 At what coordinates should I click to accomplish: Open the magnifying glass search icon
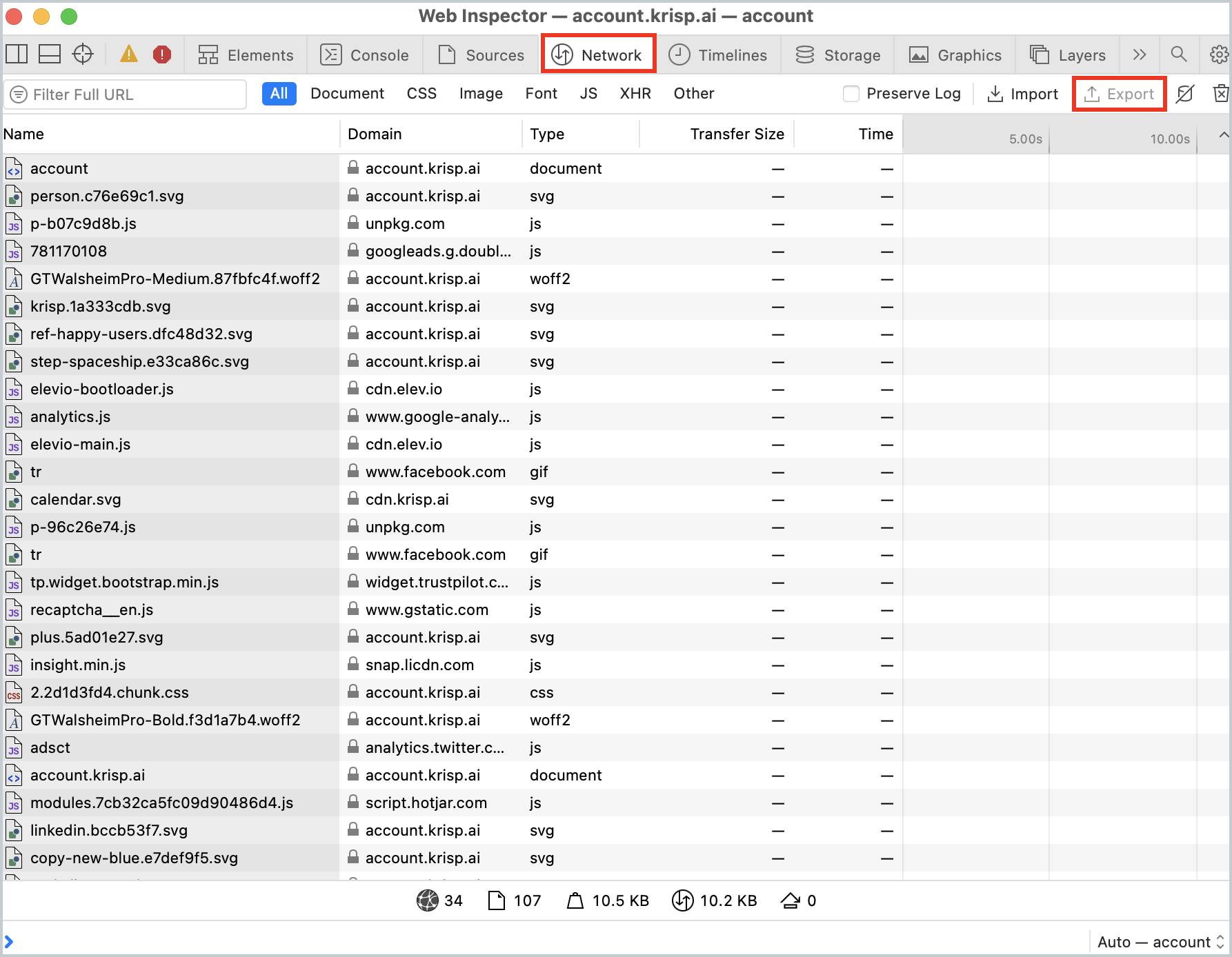[x=1179, y=54]
